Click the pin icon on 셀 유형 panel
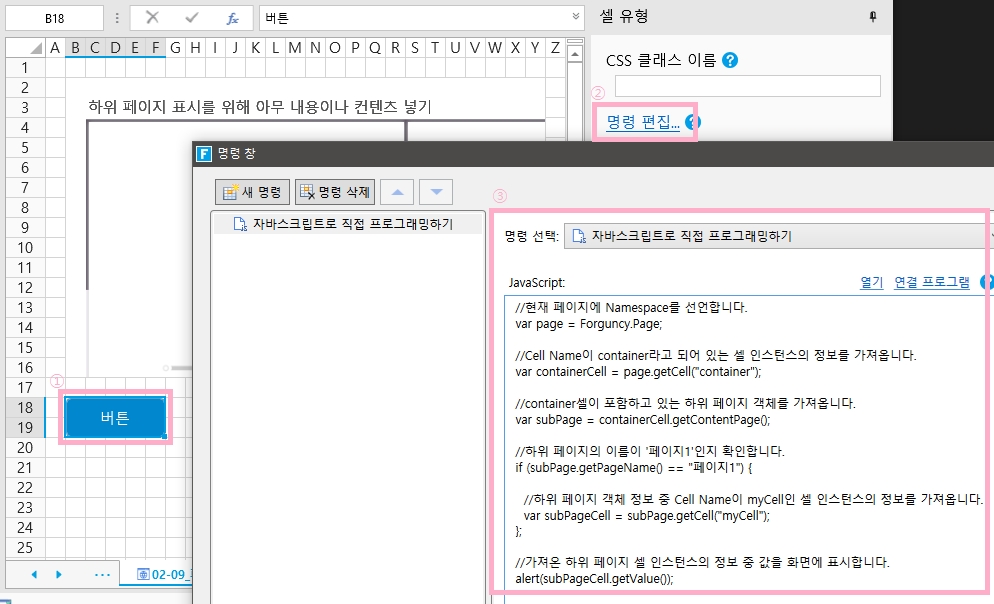 point(873,17)
